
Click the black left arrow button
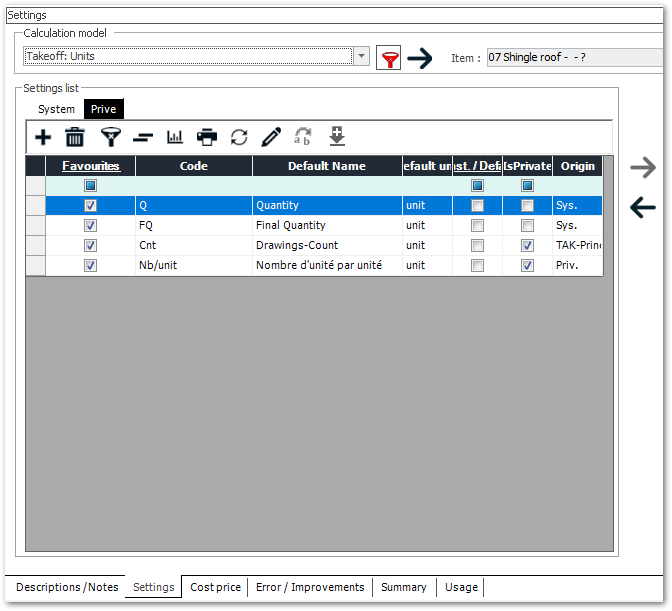pos(643,207)
